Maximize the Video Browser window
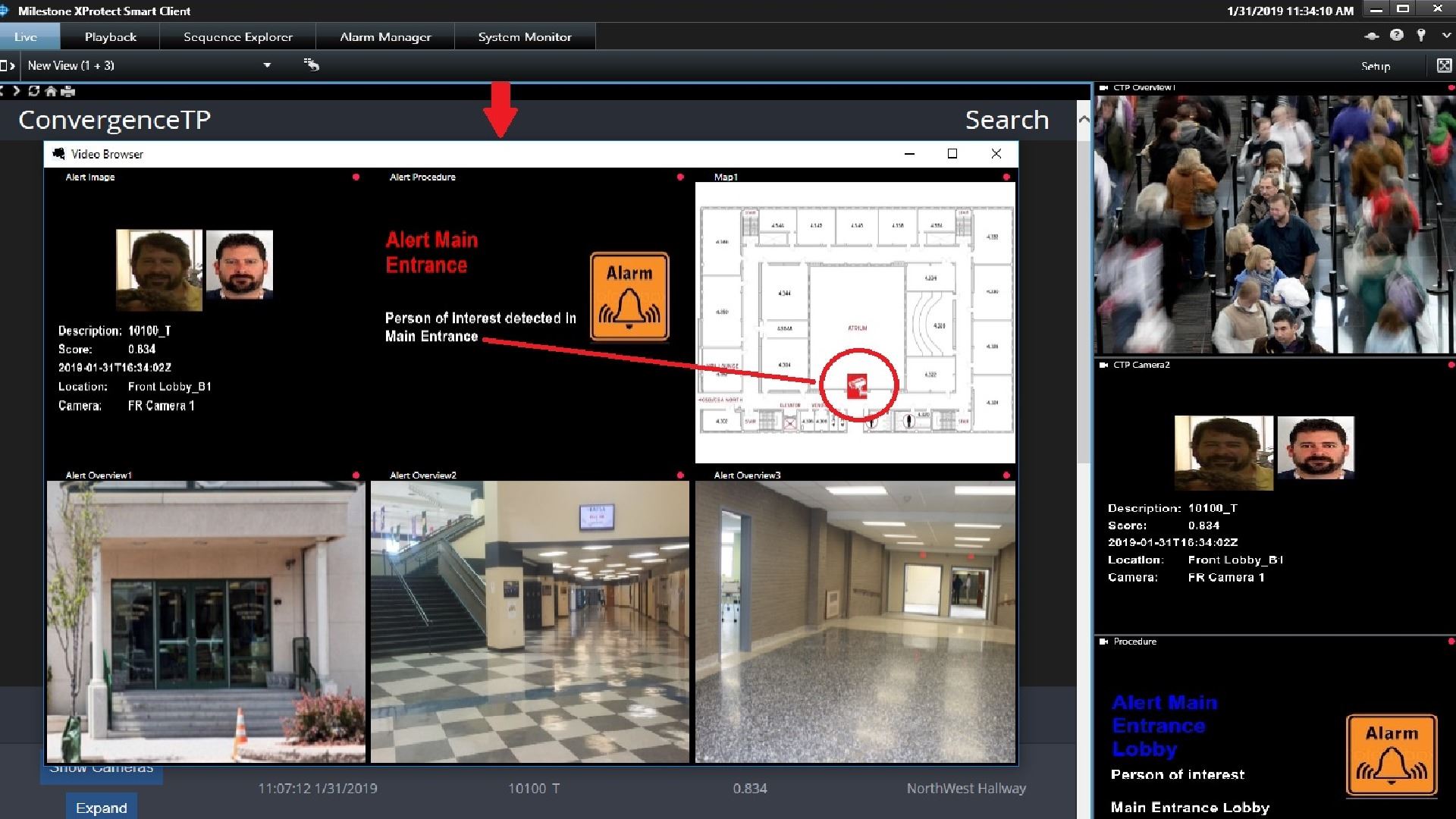 pos(952,154)
